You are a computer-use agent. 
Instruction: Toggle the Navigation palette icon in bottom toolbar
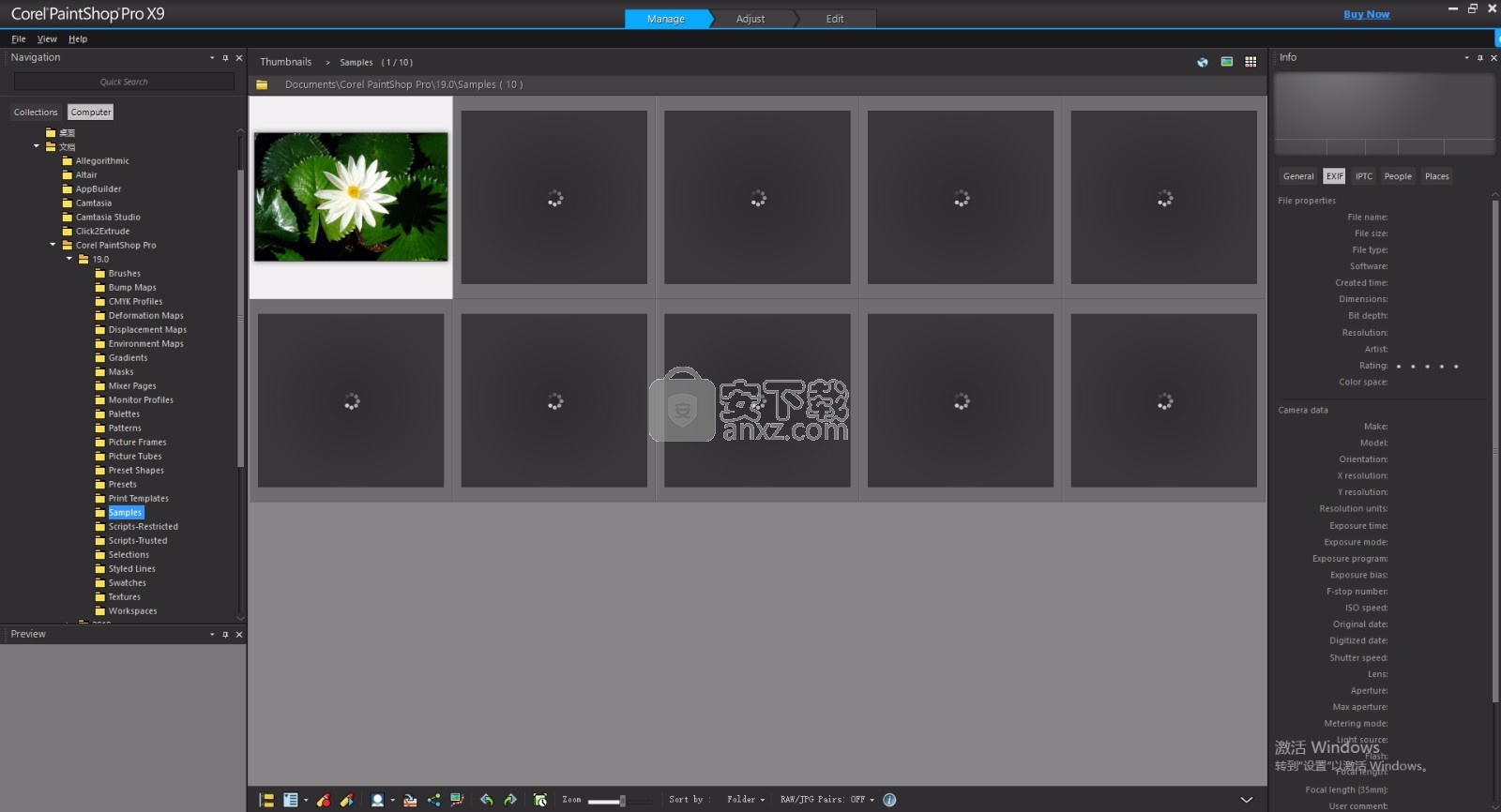[266, 800]
